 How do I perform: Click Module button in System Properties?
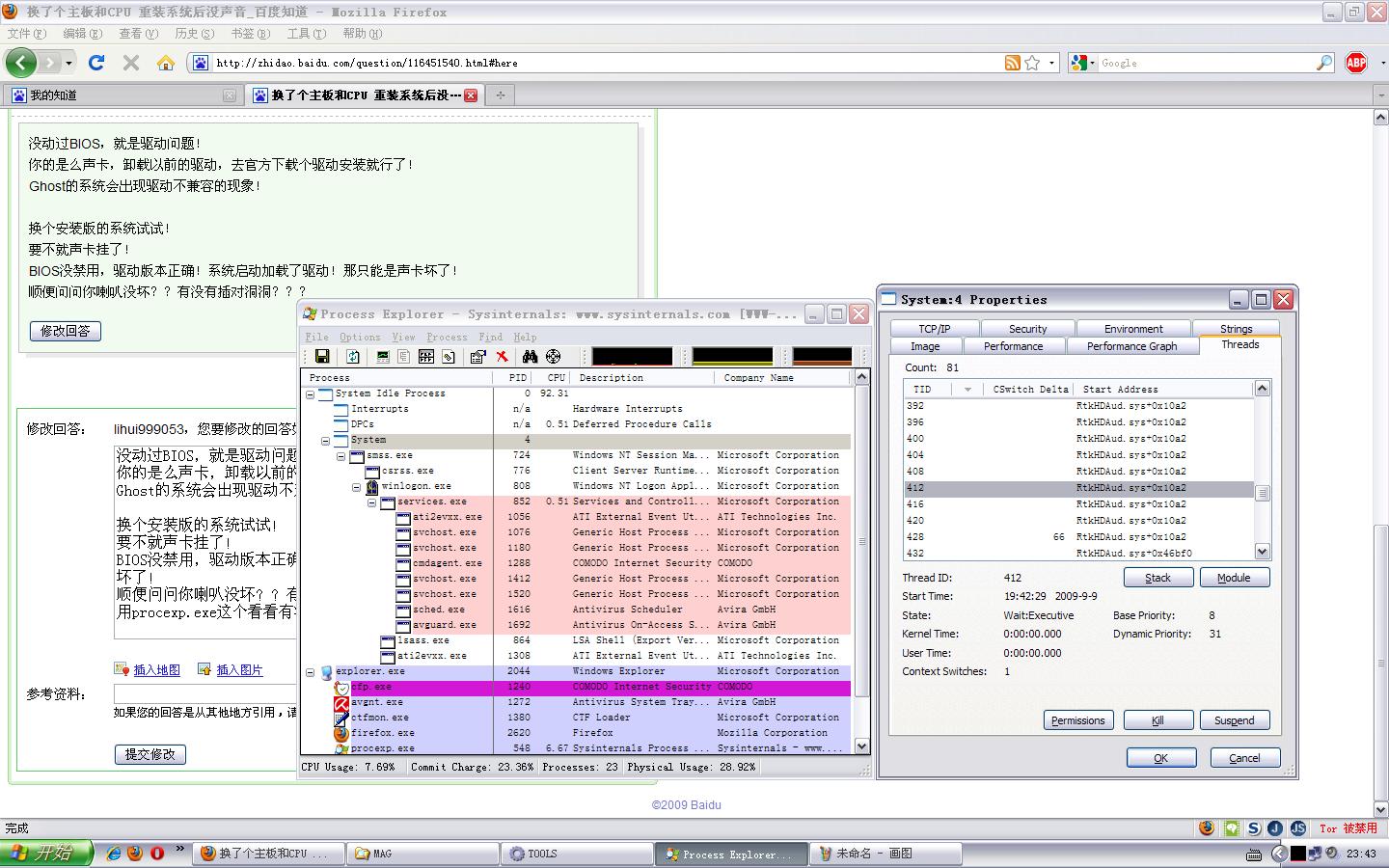tap(1234, 578)
